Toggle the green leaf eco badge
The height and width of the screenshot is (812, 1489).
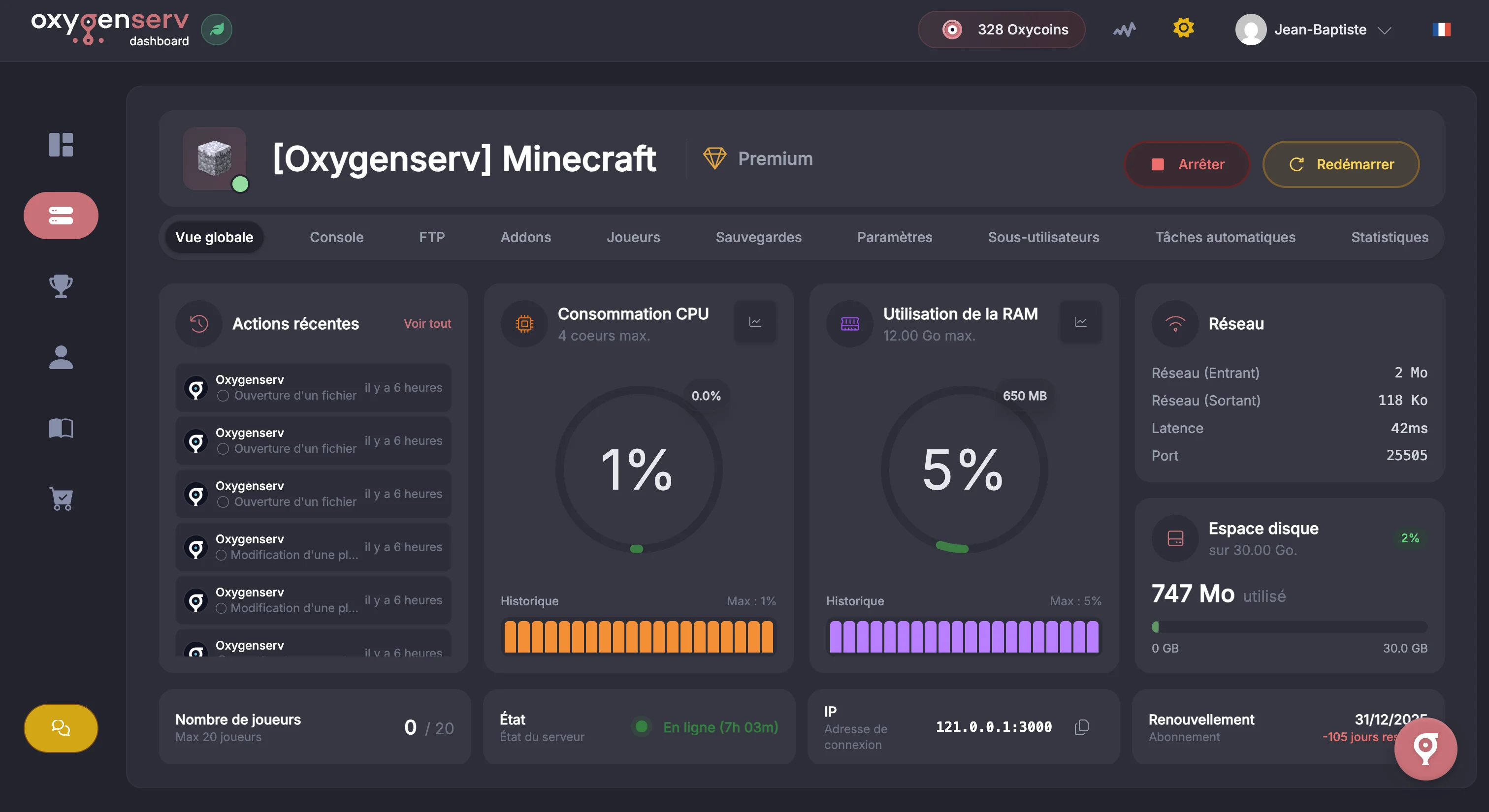pos(217,30)
